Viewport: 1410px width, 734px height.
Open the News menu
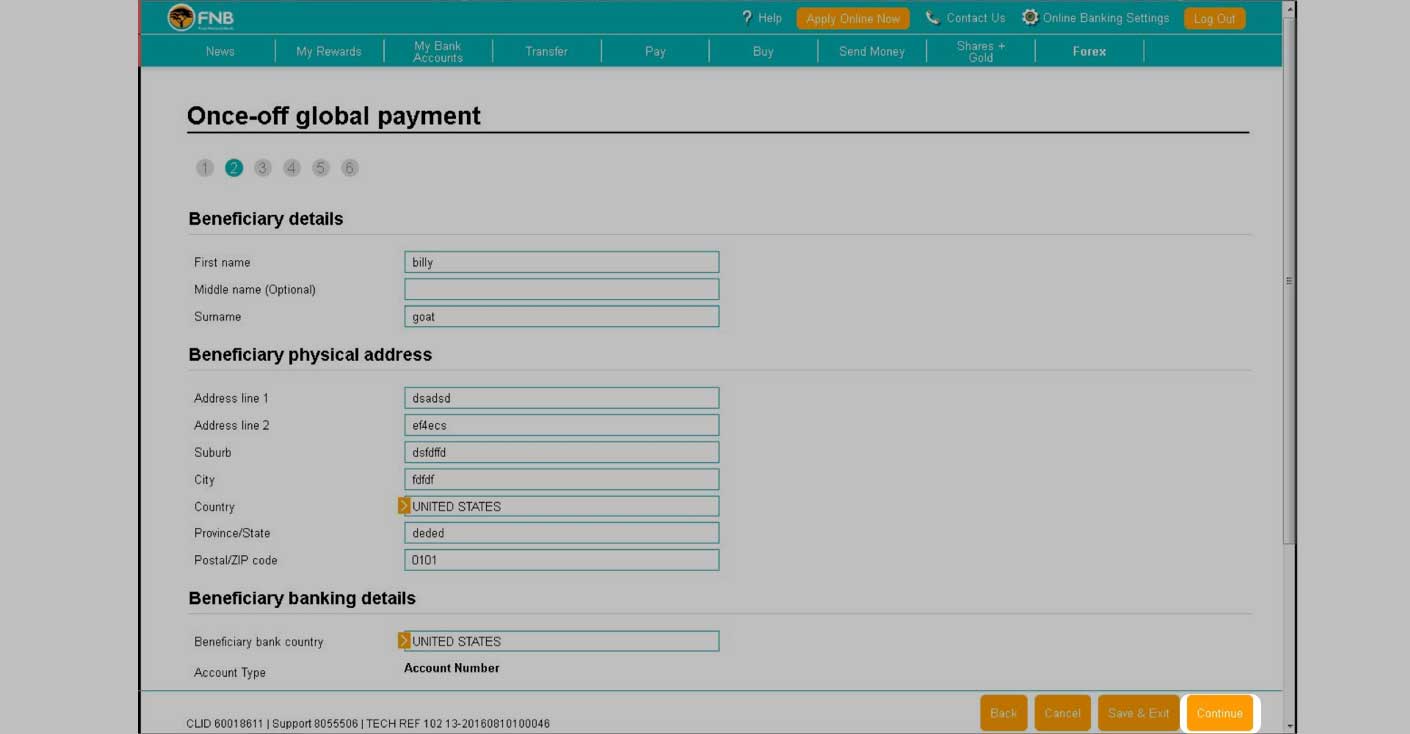[220, 51]
